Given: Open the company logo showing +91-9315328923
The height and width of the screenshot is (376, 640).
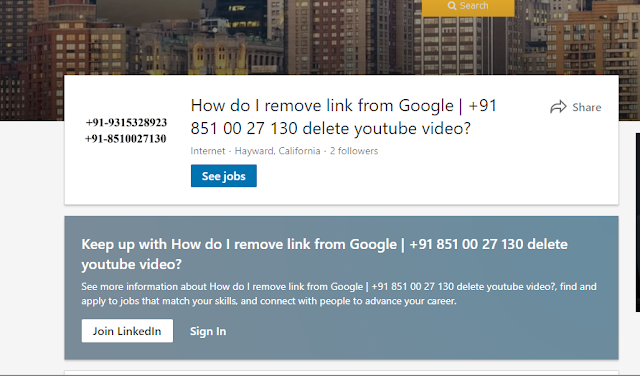Looking at the screenshot, I should click(126, 130).
